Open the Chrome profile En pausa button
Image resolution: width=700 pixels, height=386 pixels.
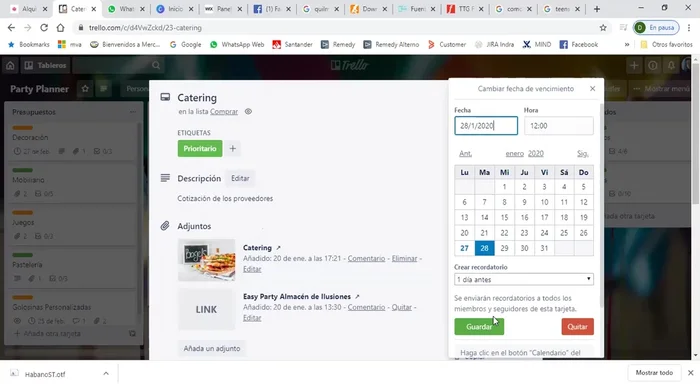(x=656, y=28)
